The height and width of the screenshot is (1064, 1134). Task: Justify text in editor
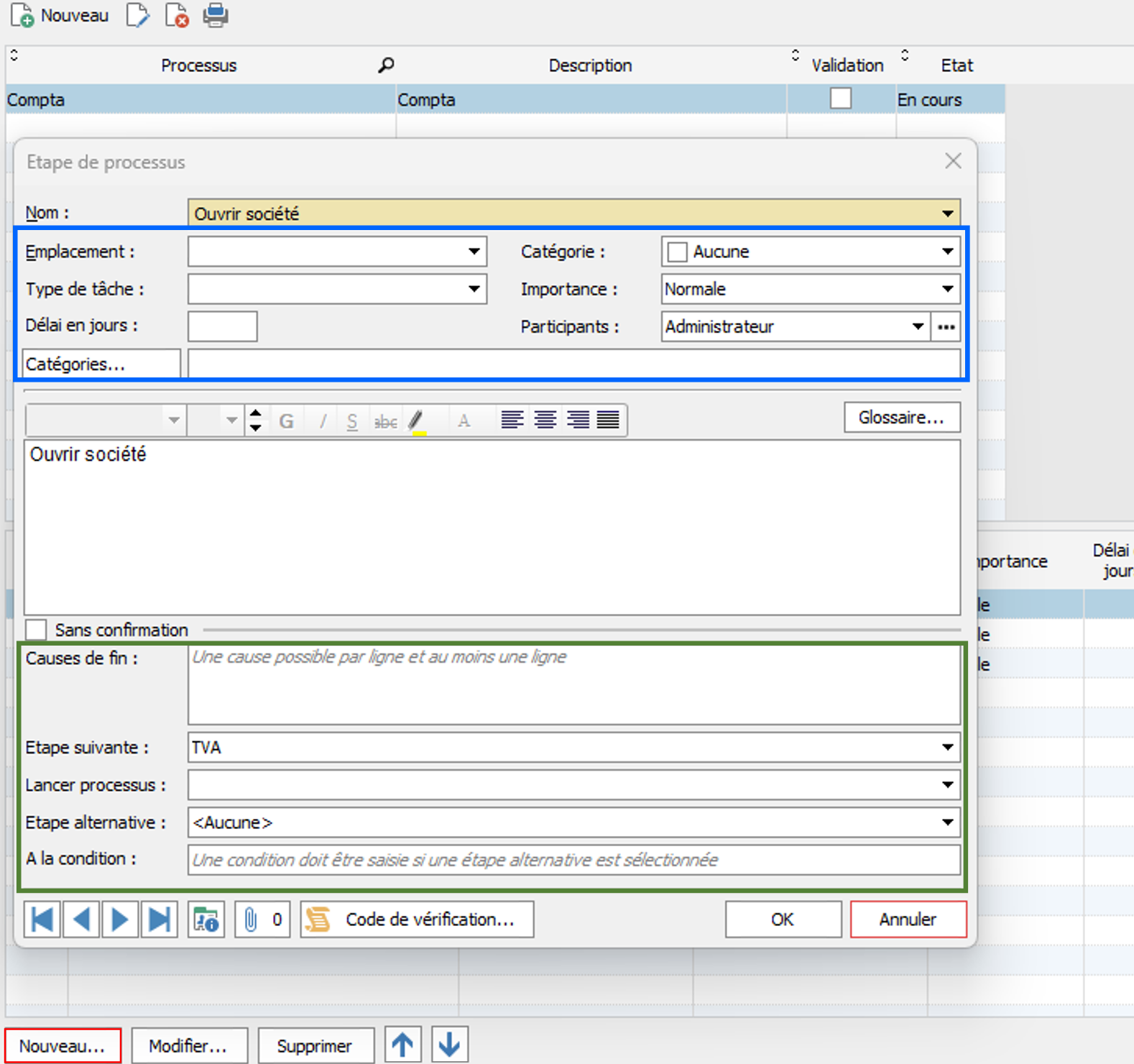click(x=609, y=420)
